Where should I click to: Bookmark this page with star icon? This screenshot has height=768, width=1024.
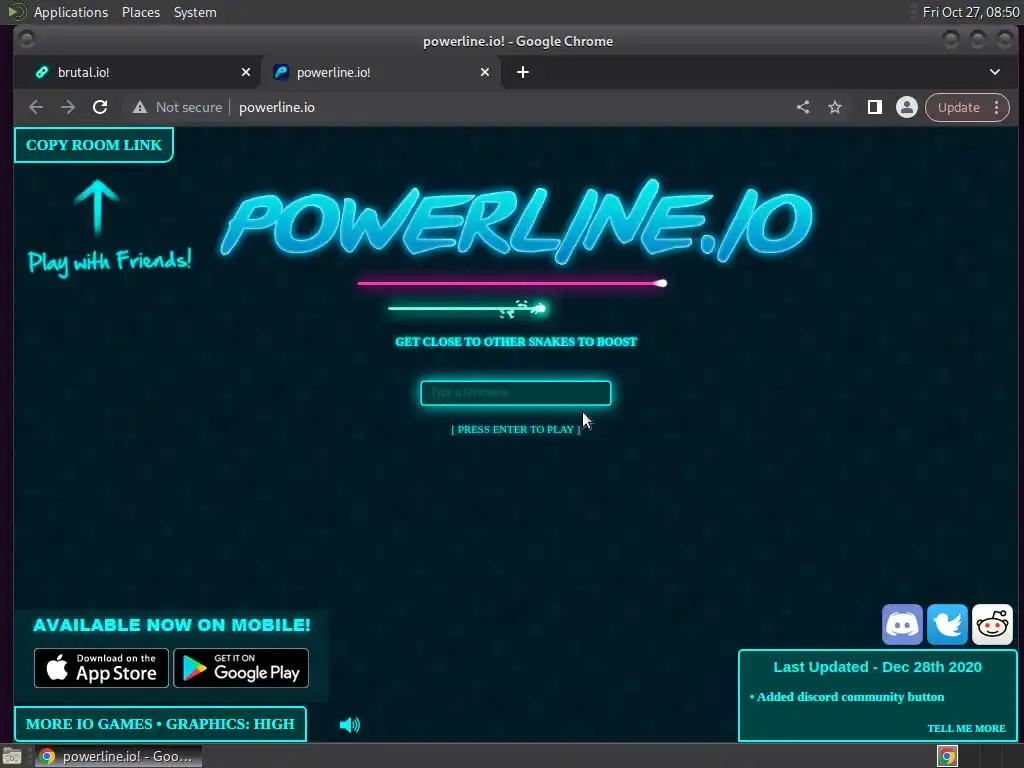pyautogui.click(x=835, y=107)
